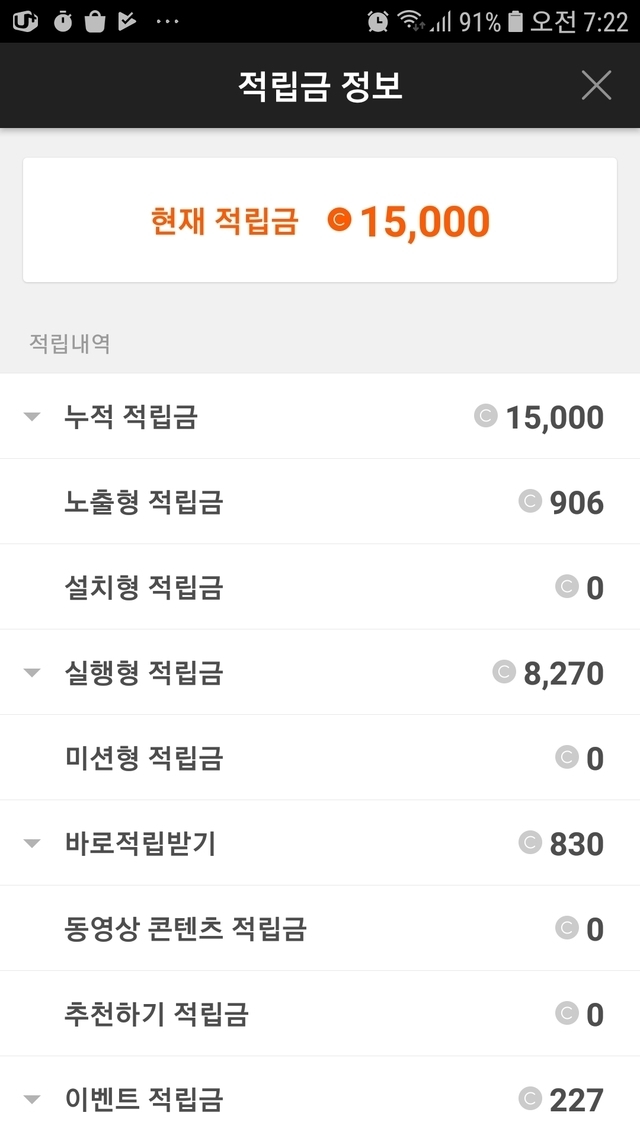Screen dimensions: 640x1138
Task: Expand the 누적 적립금 row arrow
Action: pos(32,417)
